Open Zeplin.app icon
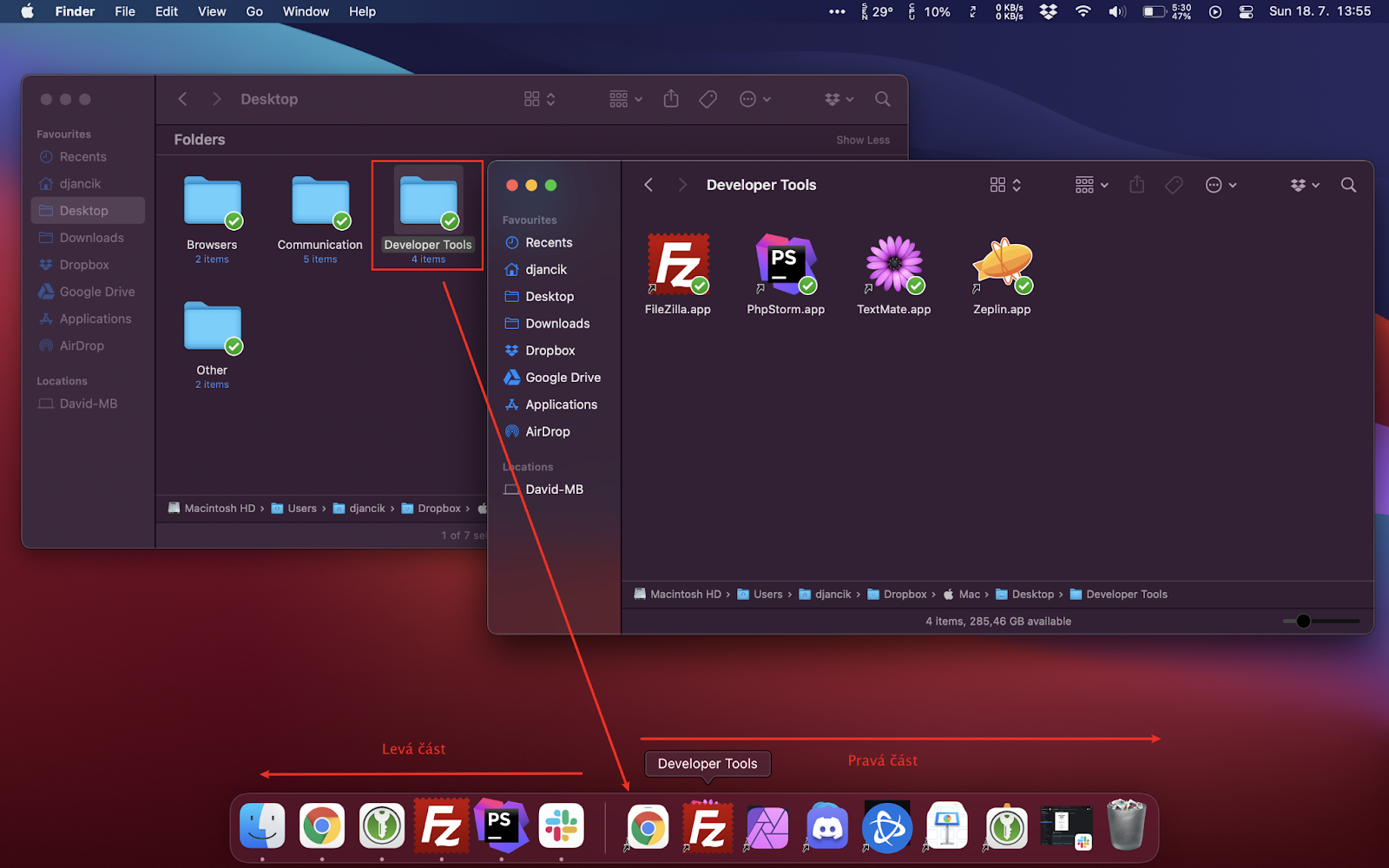1389x868 pixels. [1002, 265]
